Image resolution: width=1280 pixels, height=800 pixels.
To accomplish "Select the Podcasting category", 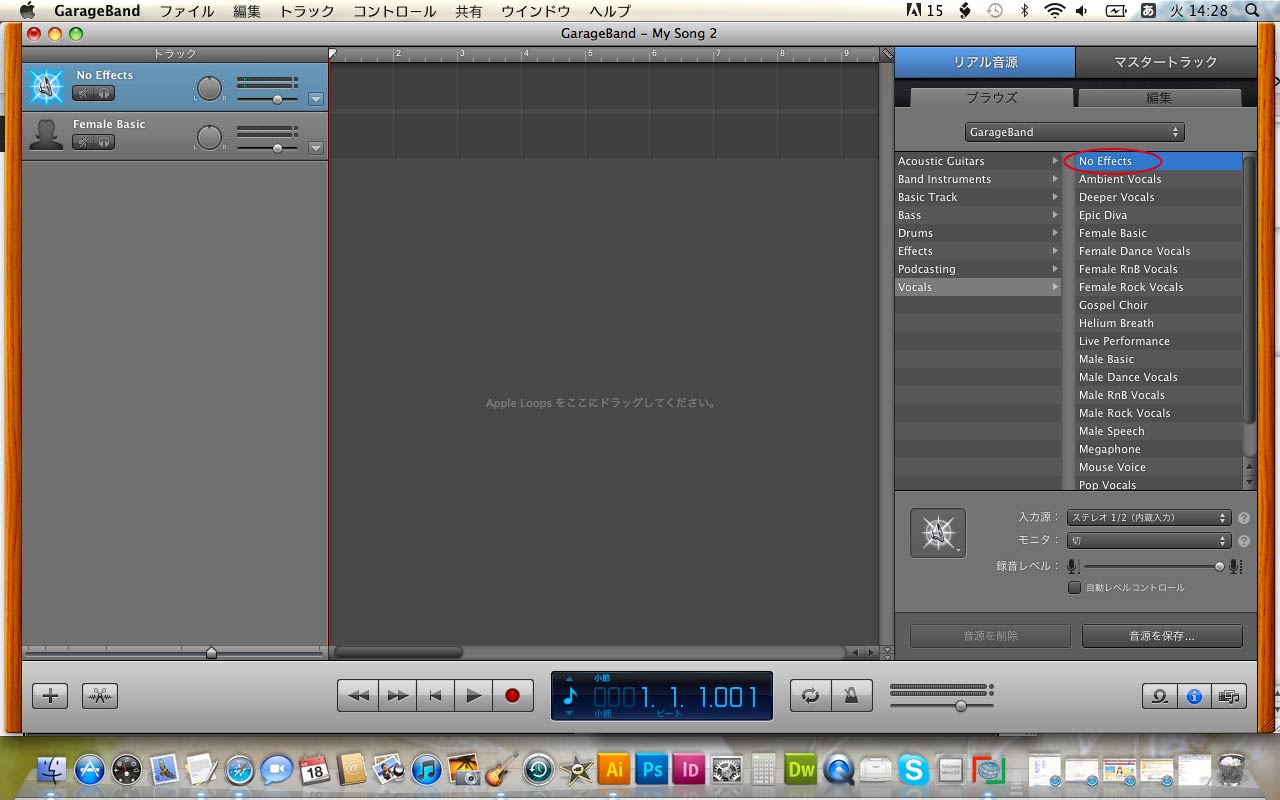I will [x=978, y=269].
